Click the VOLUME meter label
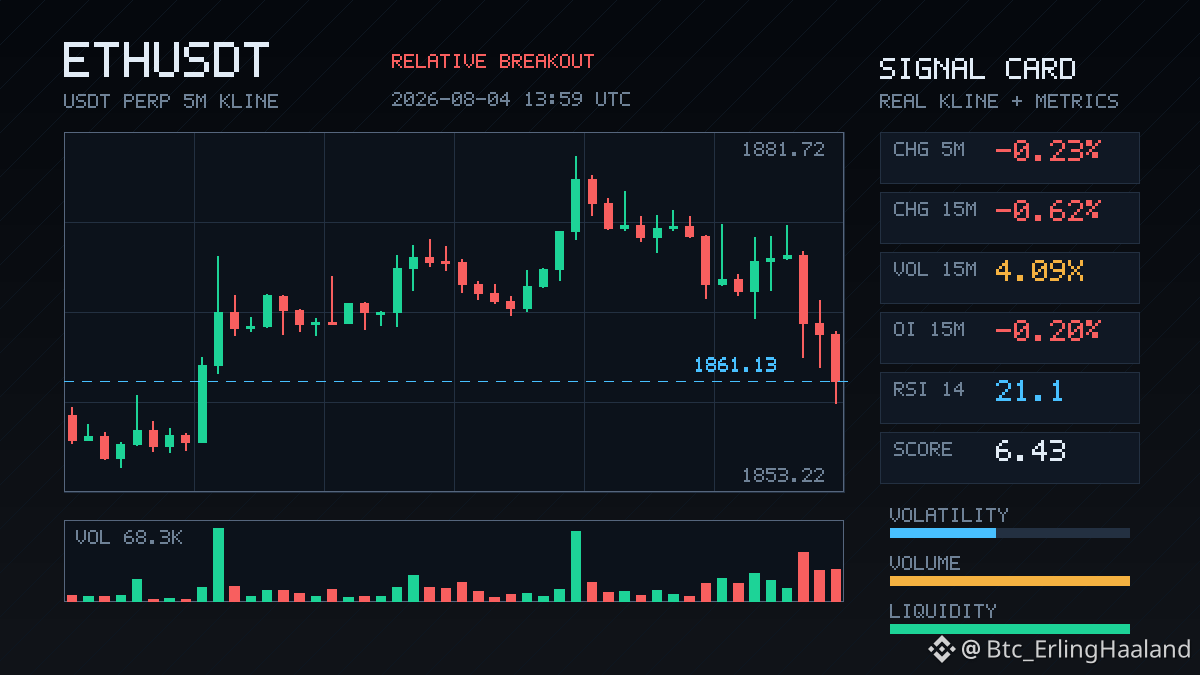The image size is (1200, 675). pyautogui.click(x=925, y=563)
